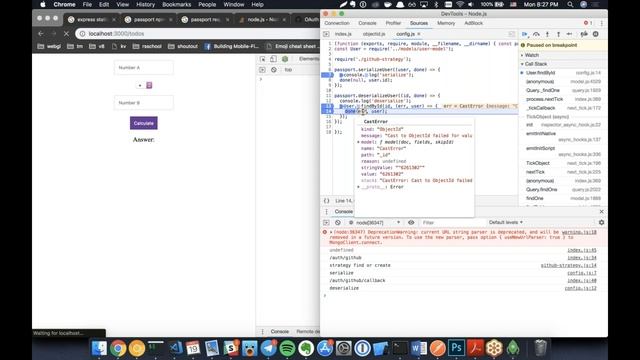Clear console in Node.js DevTools drawer
This screenshot has height=360, width=640.
click(338, 222)
